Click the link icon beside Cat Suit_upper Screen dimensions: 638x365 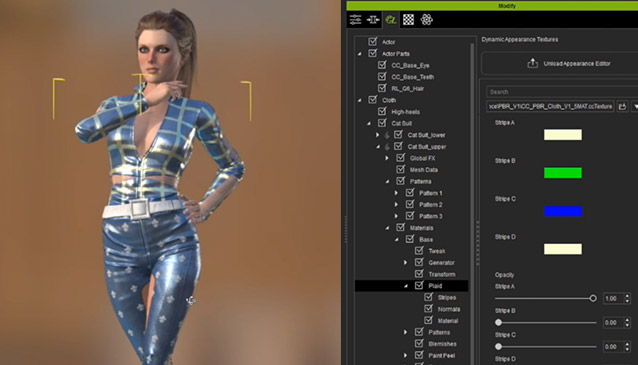tap(387, 146)
